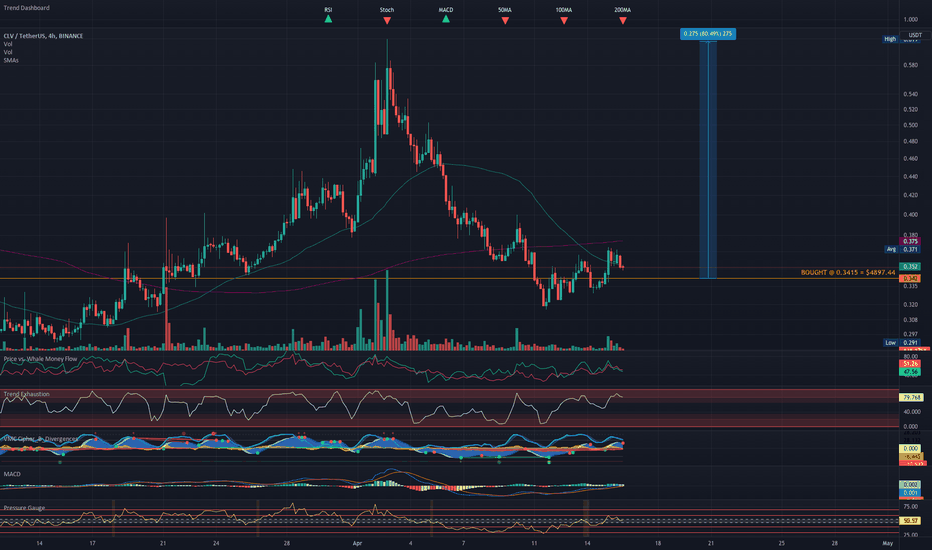Screen dimensions: 932x550
Task: Click the Apr label on time axis
Action: pos(357,543)
